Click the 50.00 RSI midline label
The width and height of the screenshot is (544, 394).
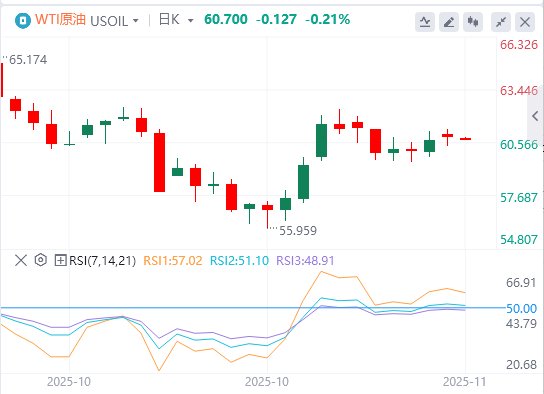(521, 308)
